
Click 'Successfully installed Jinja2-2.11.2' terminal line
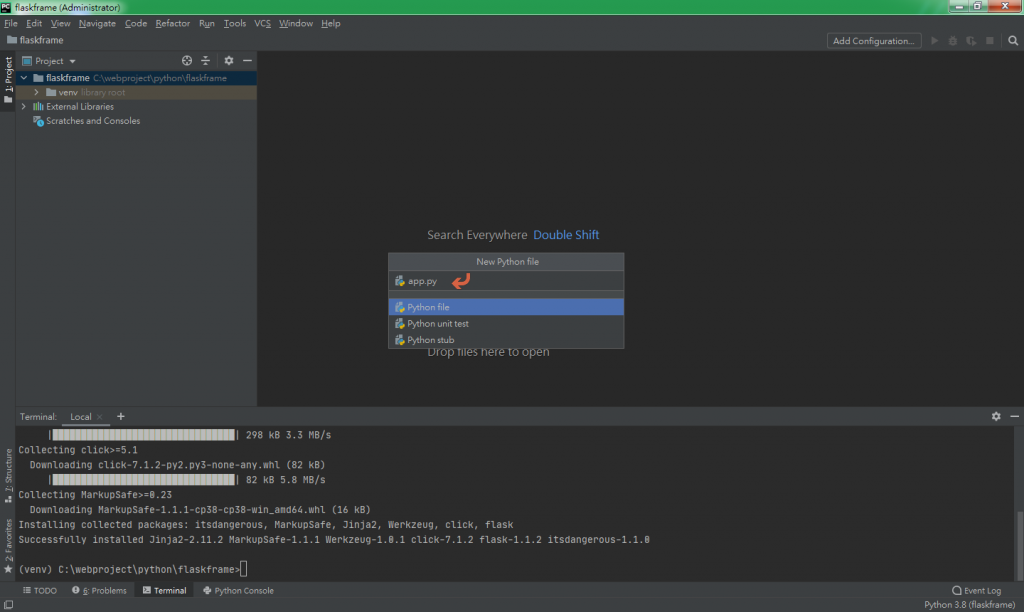334,540
